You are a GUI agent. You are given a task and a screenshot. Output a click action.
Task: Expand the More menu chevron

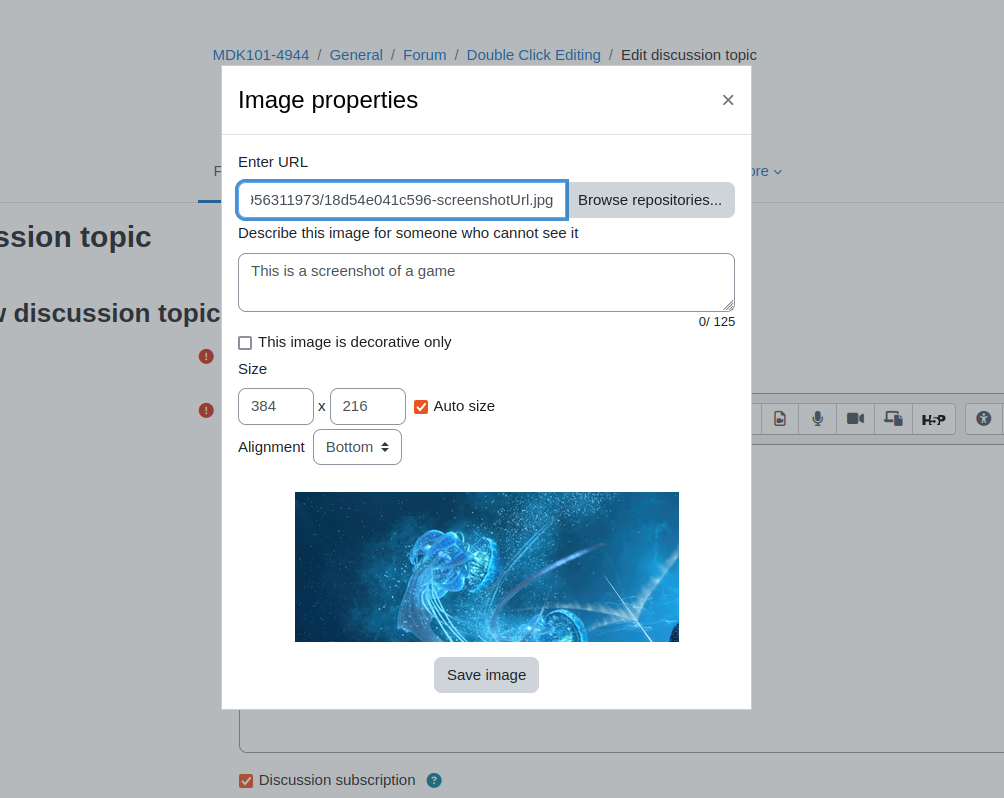coord(777,172)
